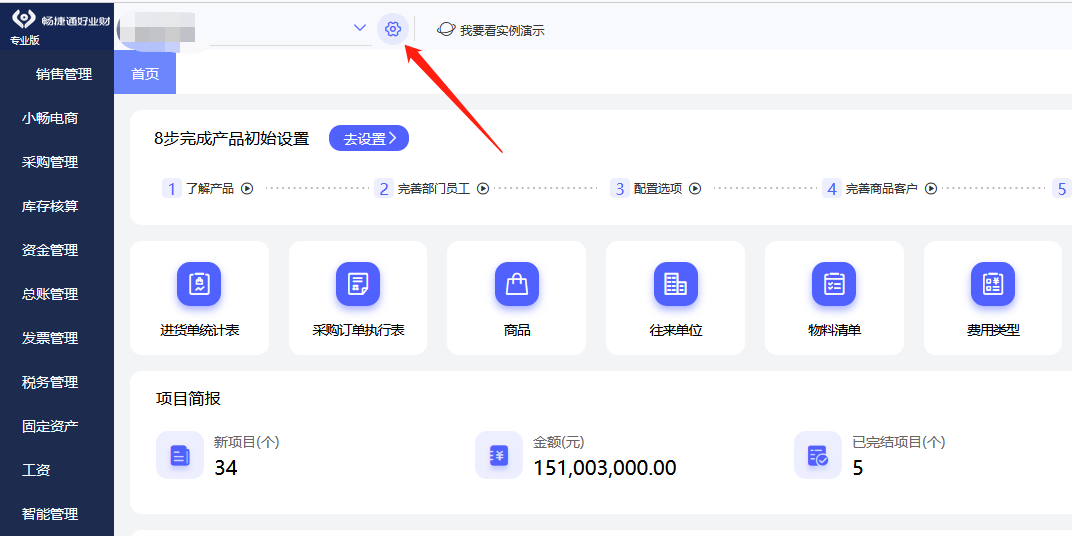Image resolution: width=1072 pixels, height=536 pixels.
Task: Click the 物料清单 label
Action: pyautogui.click(x=834, y=331)
